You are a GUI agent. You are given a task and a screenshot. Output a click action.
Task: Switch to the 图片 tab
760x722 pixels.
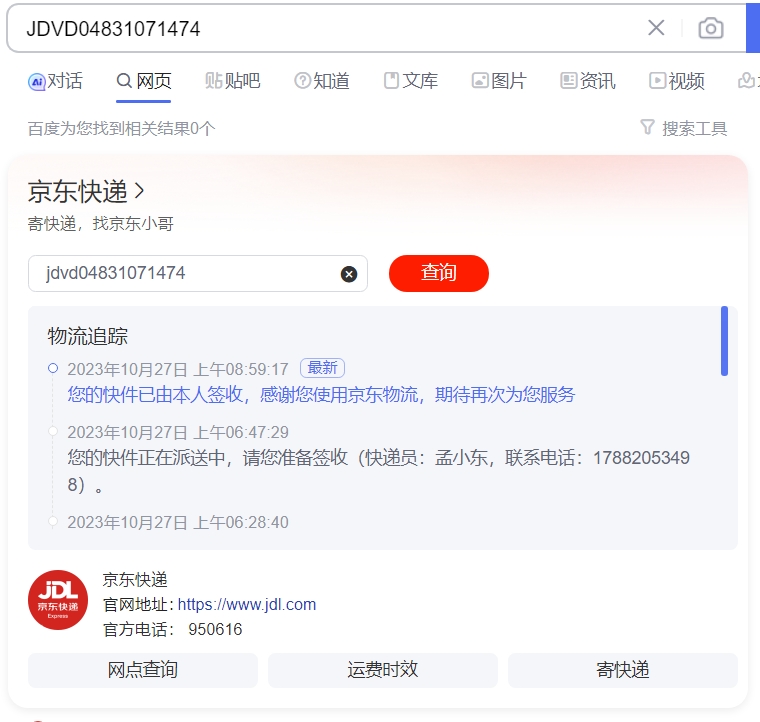point(499,81)
